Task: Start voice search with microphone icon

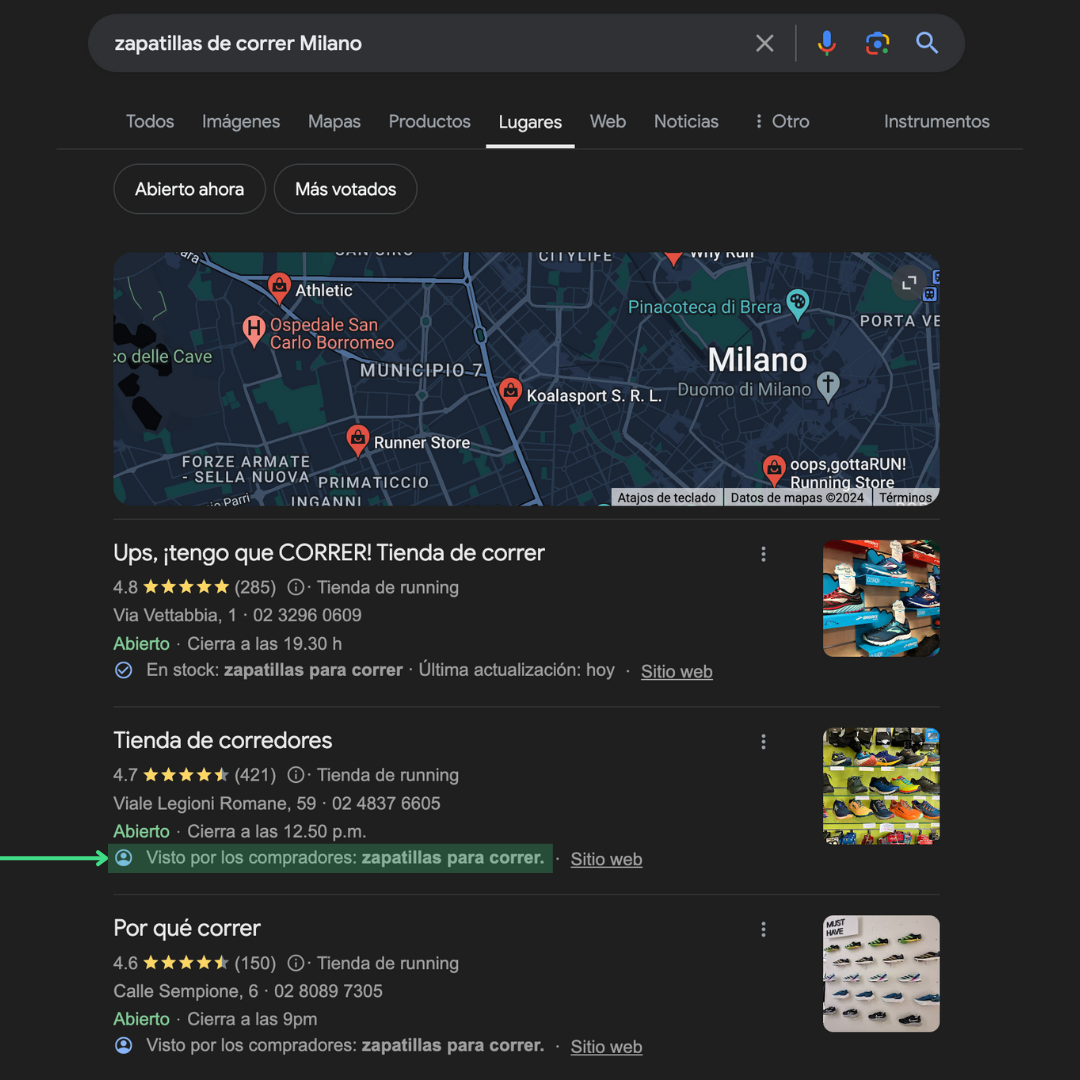Action: 827,43
